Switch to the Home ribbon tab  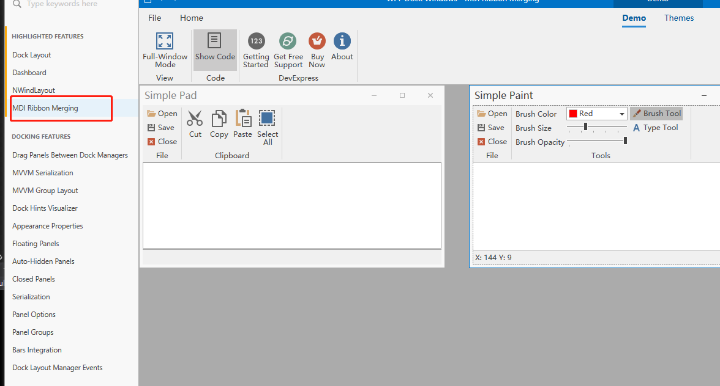[x=191, y=18]
